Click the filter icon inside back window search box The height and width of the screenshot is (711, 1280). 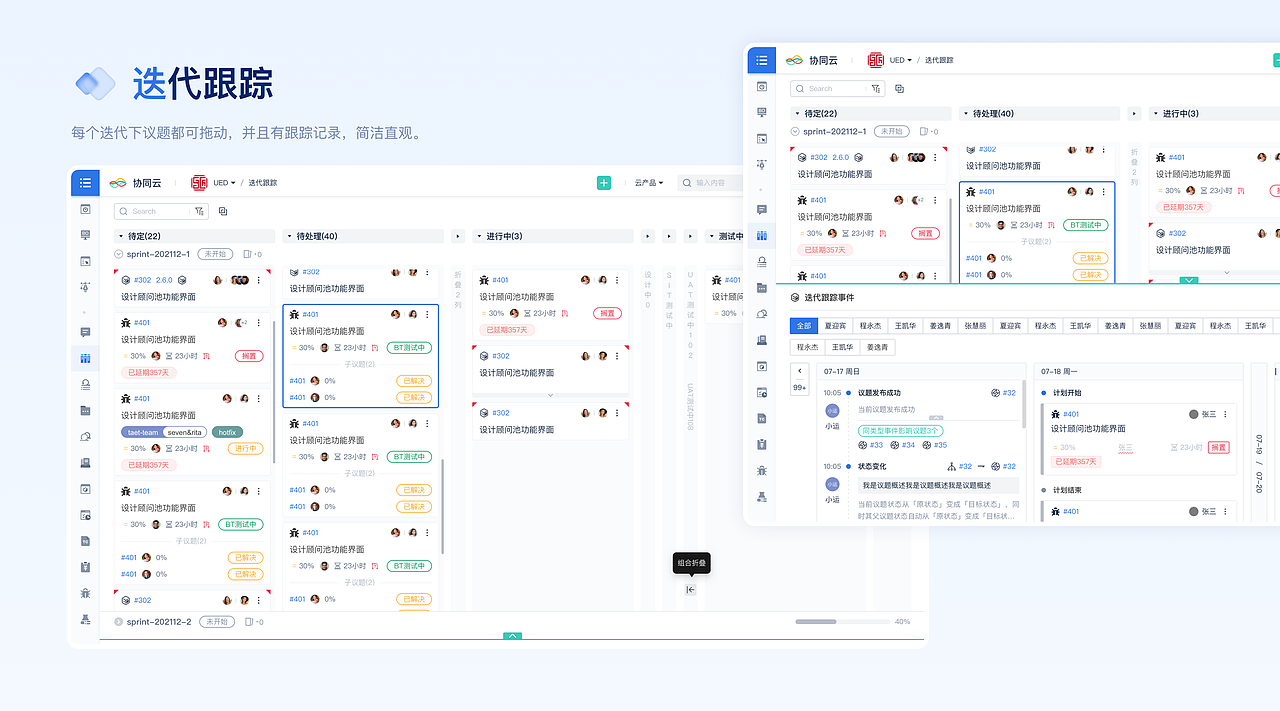click(x=199, y=211)
